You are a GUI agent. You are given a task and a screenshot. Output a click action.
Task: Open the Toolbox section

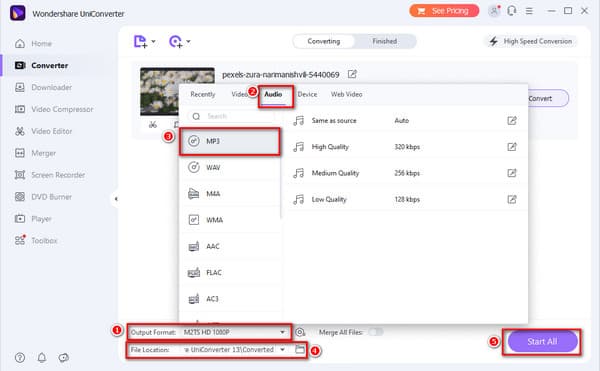click(x=36, y=241)
